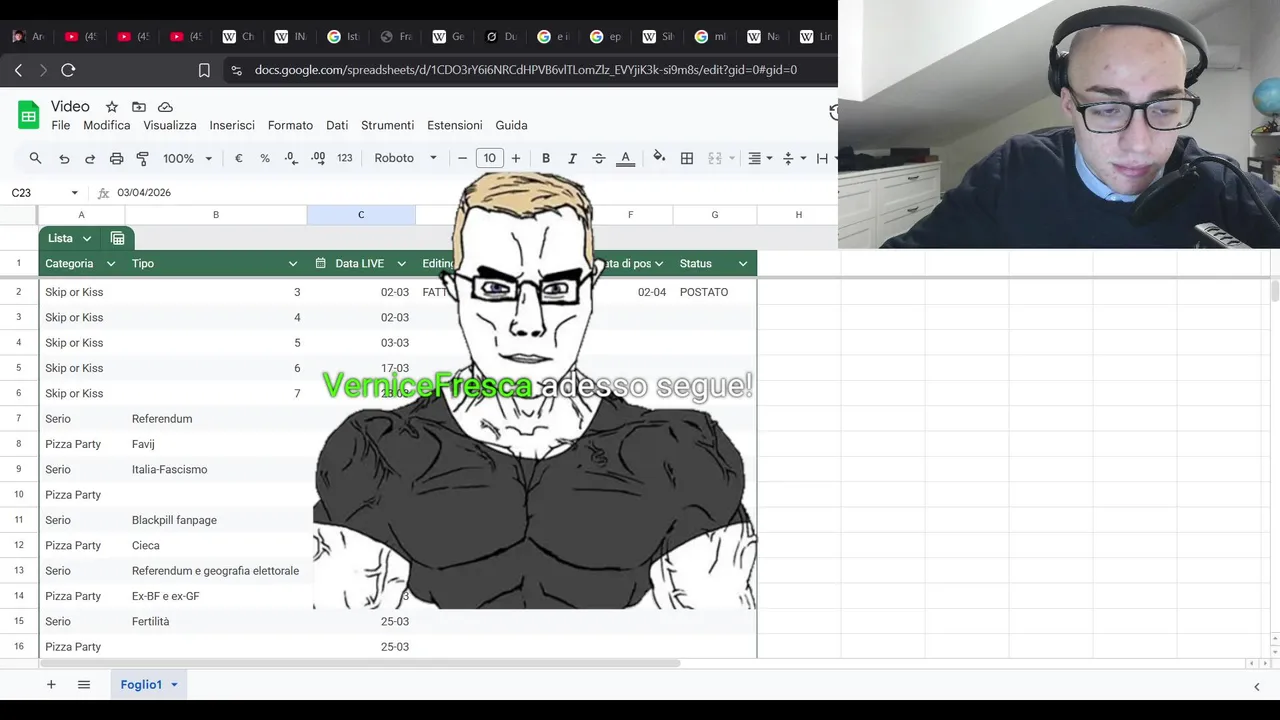Select row 7 header
Screen dimensions: 1280x720
[x=18, y=419]
